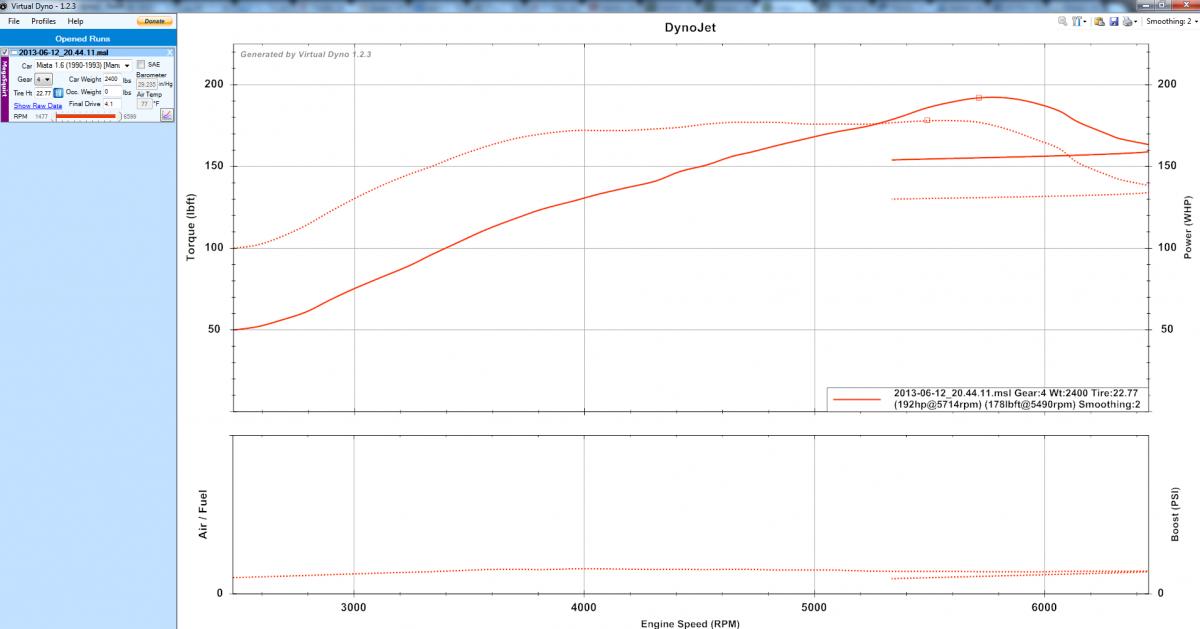Screen dimensions: 1200x629
Task: Click the Donate button
Action: (153, 21)
